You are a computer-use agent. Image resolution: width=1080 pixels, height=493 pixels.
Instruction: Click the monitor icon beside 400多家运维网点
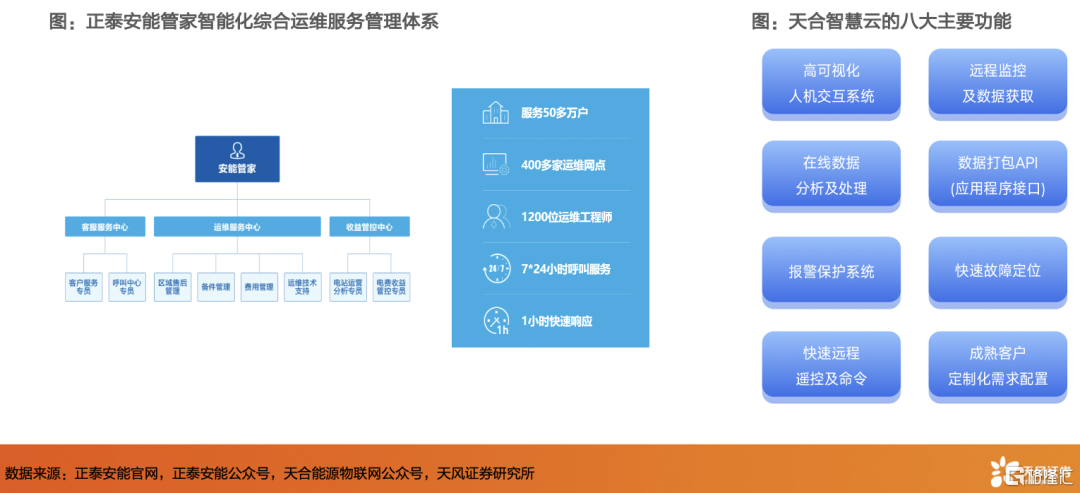coord(495,165)
